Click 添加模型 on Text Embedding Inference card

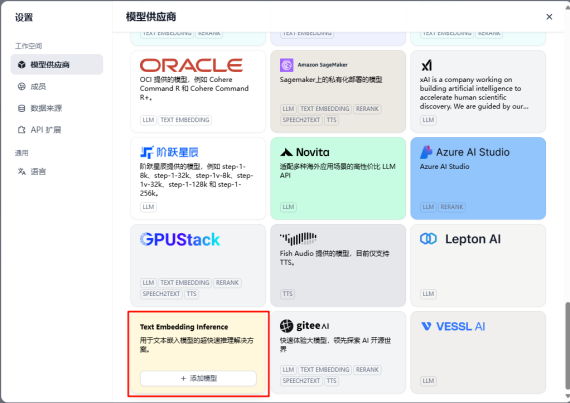coord(198,378)
